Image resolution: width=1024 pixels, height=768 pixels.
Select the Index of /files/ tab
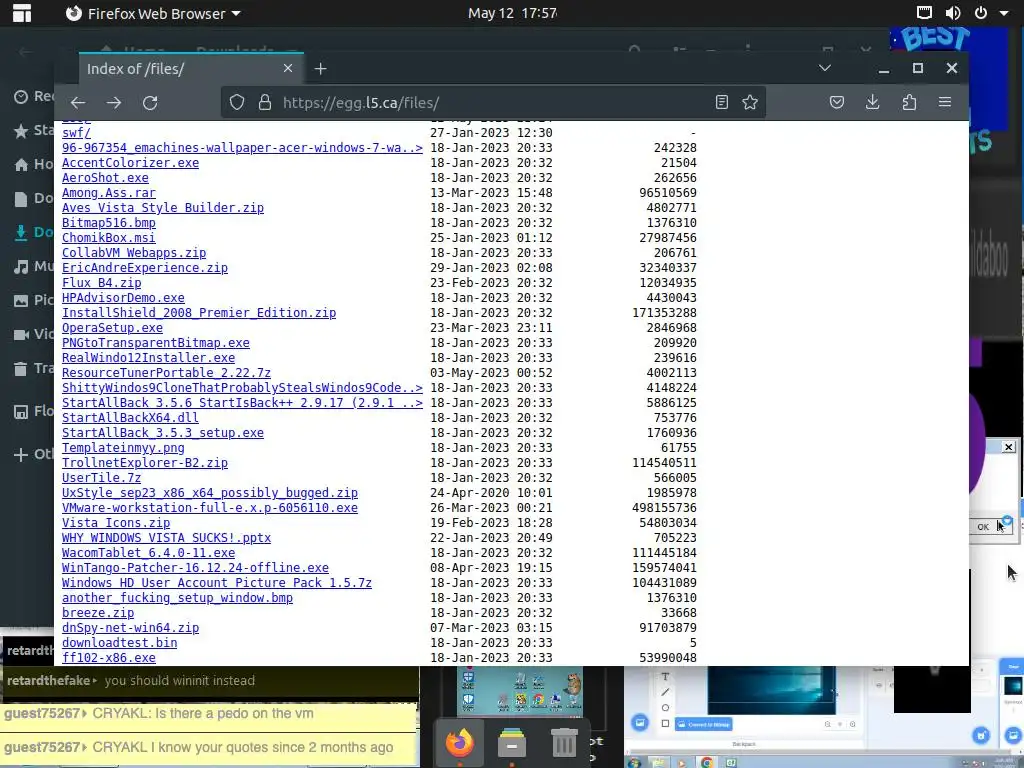pyautogui.click(x=191, y=69)
